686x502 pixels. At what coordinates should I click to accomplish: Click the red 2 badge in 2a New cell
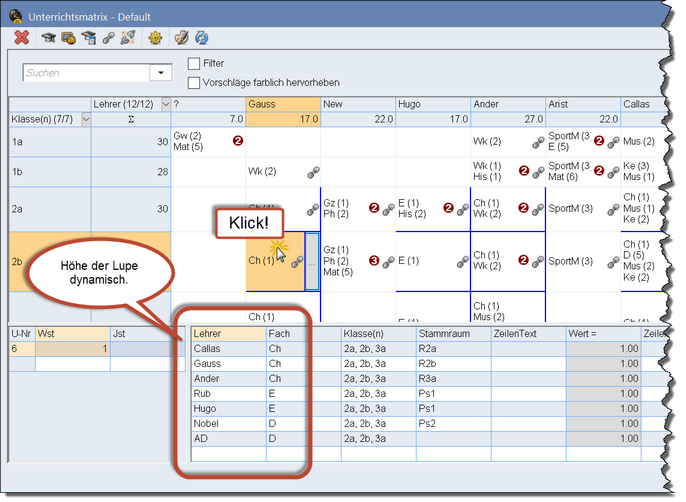pos(374,208)
